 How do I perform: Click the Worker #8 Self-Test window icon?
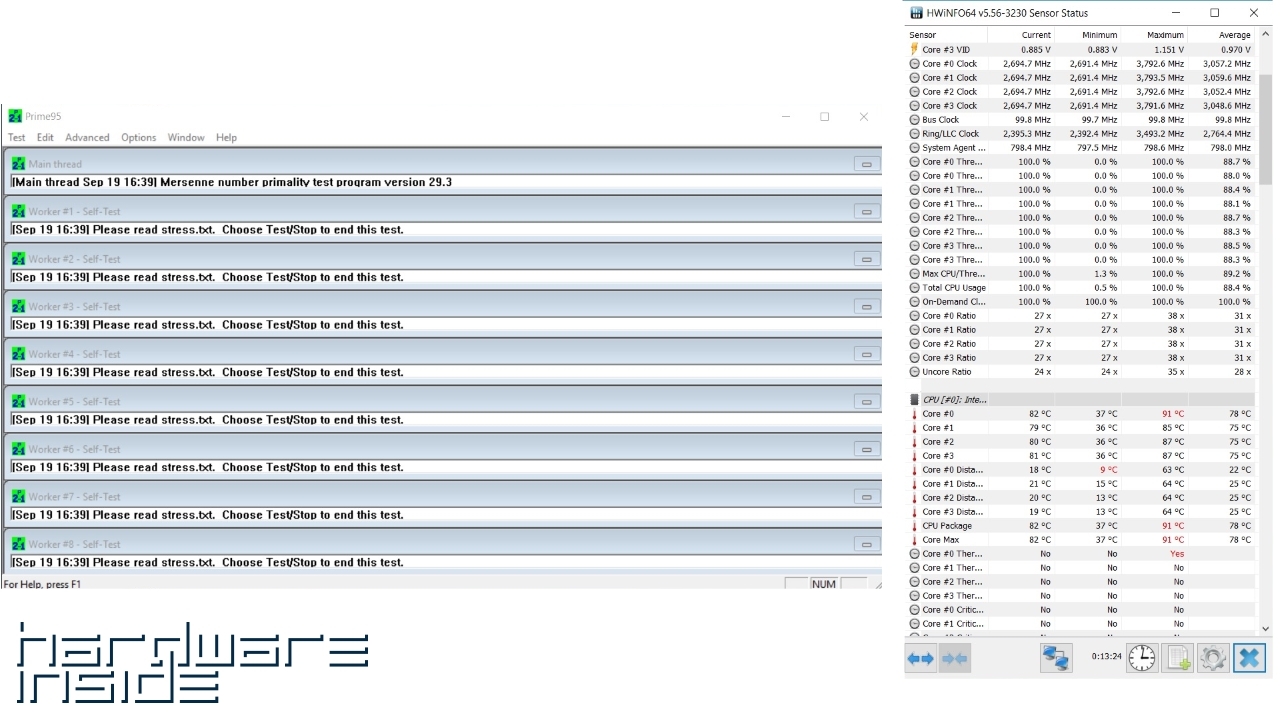[x=18, y=544]
